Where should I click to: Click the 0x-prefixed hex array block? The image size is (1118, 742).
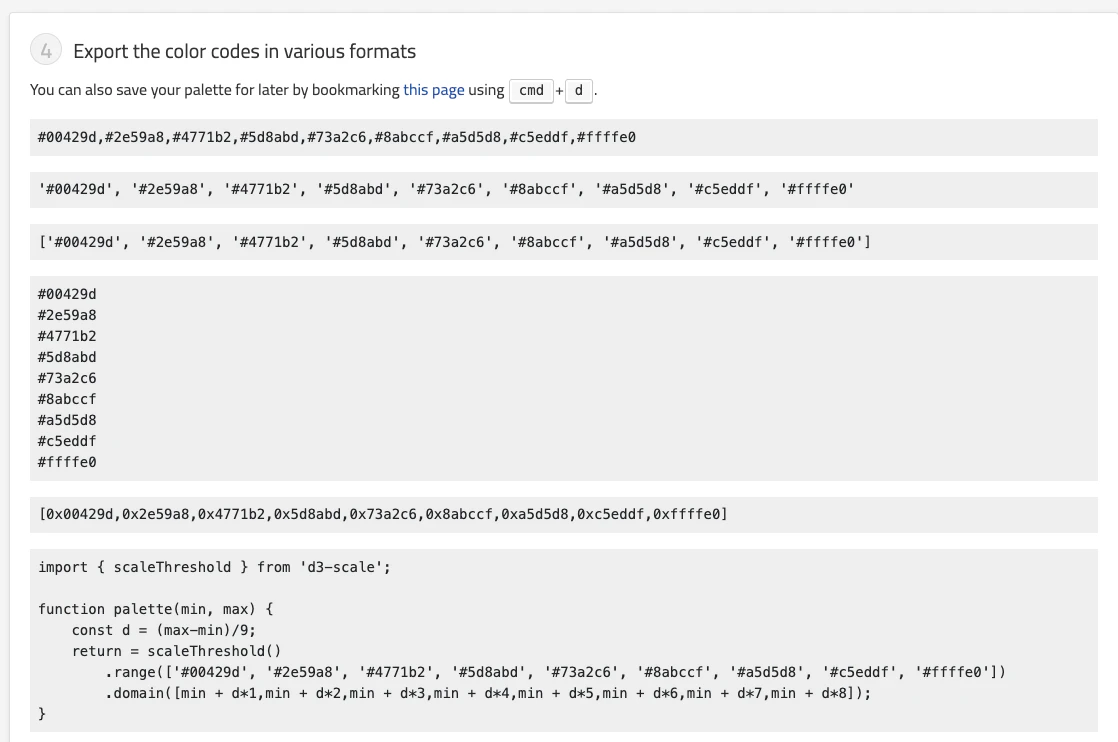coord(563,515)
